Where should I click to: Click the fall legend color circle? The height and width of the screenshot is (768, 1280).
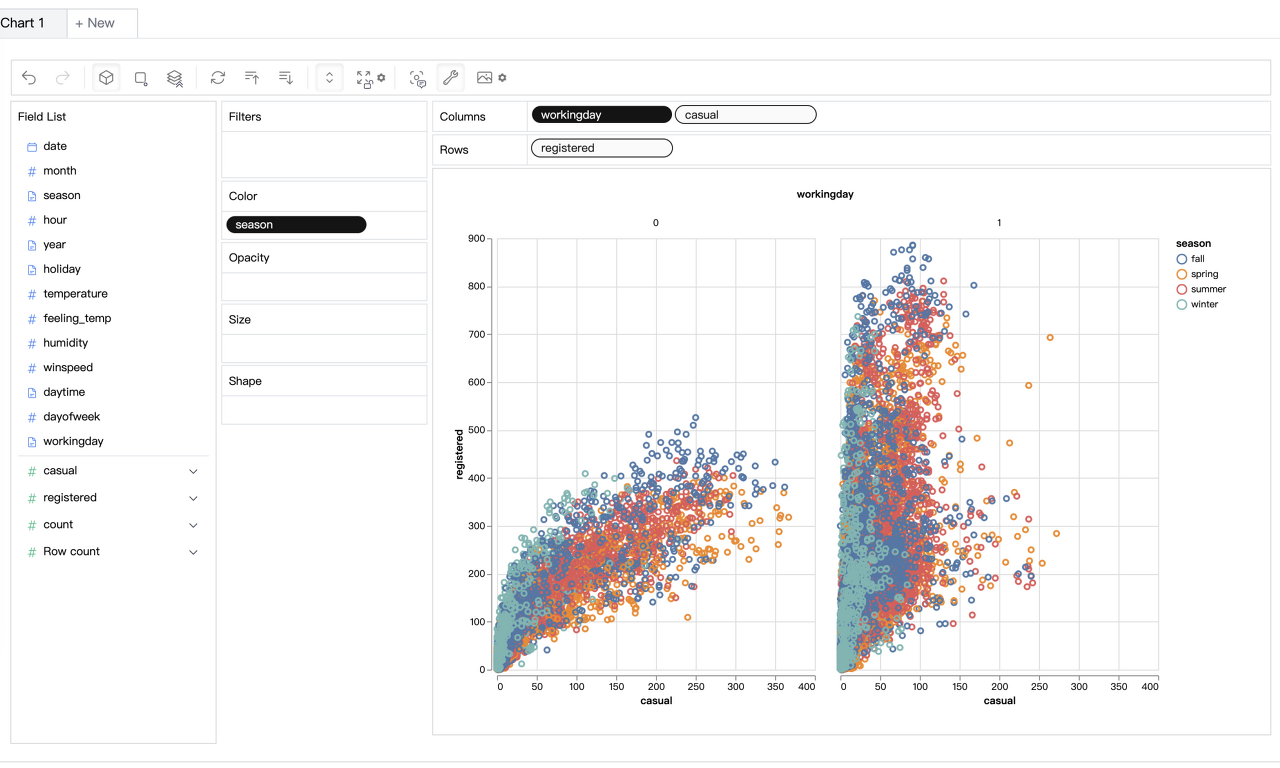pyautogui.click(x=1182, y=259)
